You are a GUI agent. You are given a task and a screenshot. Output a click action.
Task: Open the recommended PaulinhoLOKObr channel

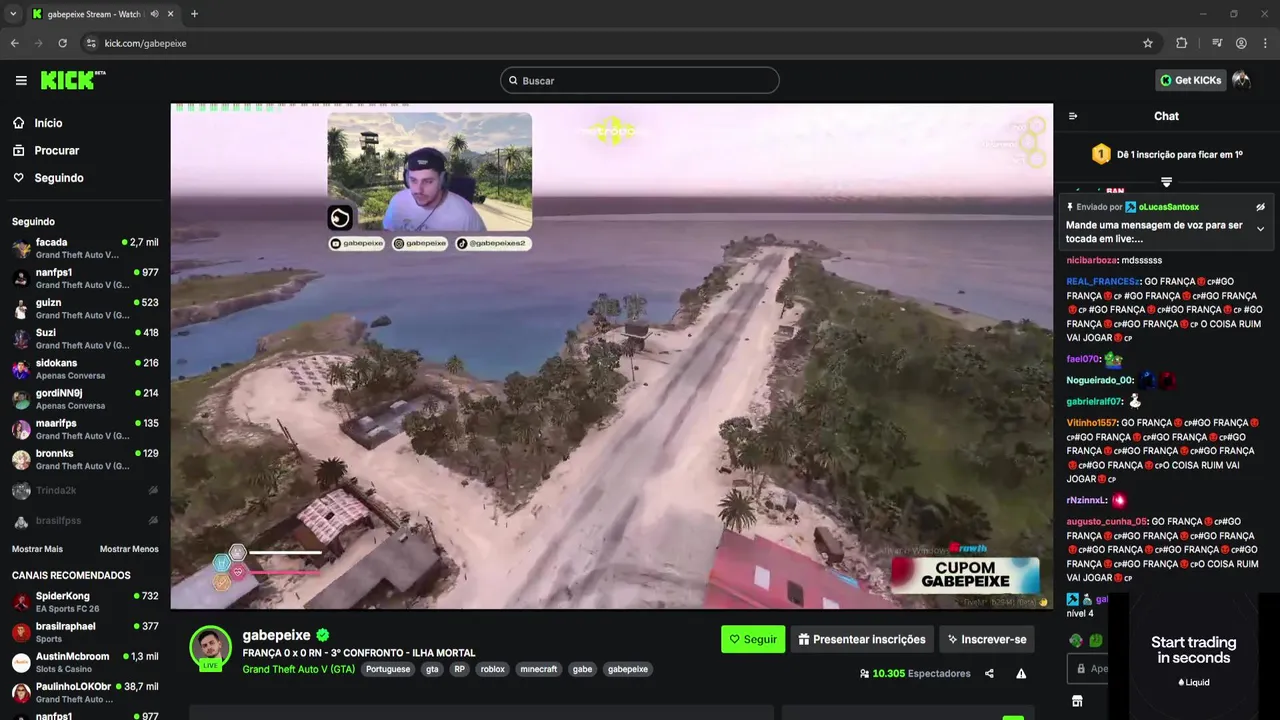[x=85, y=693]
